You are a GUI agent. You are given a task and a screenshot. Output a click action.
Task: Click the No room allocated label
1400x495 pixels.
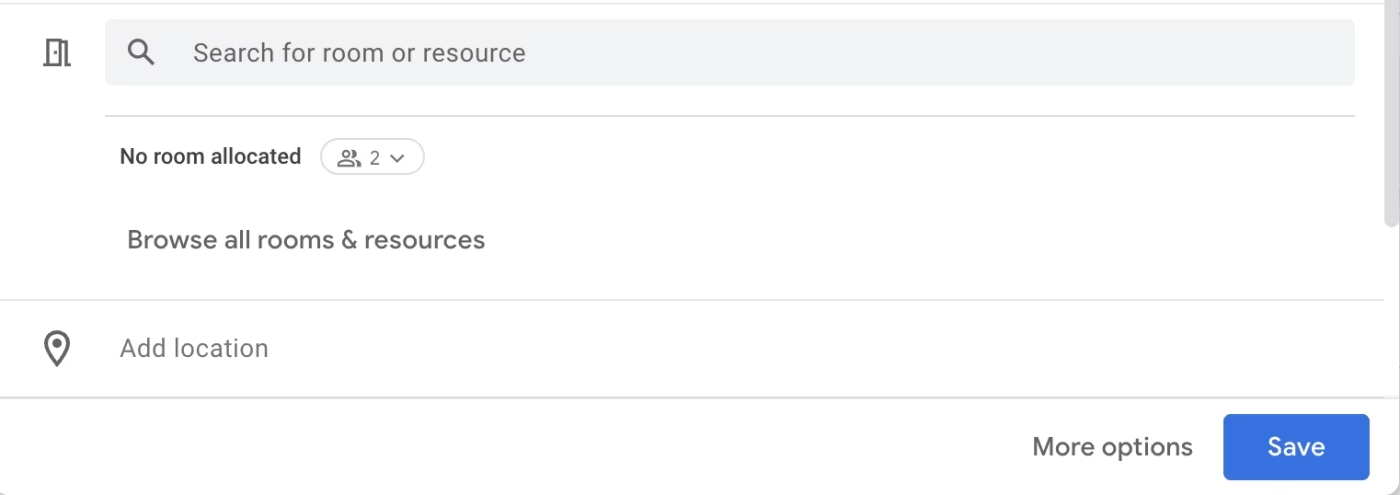(x=210, y=157)
